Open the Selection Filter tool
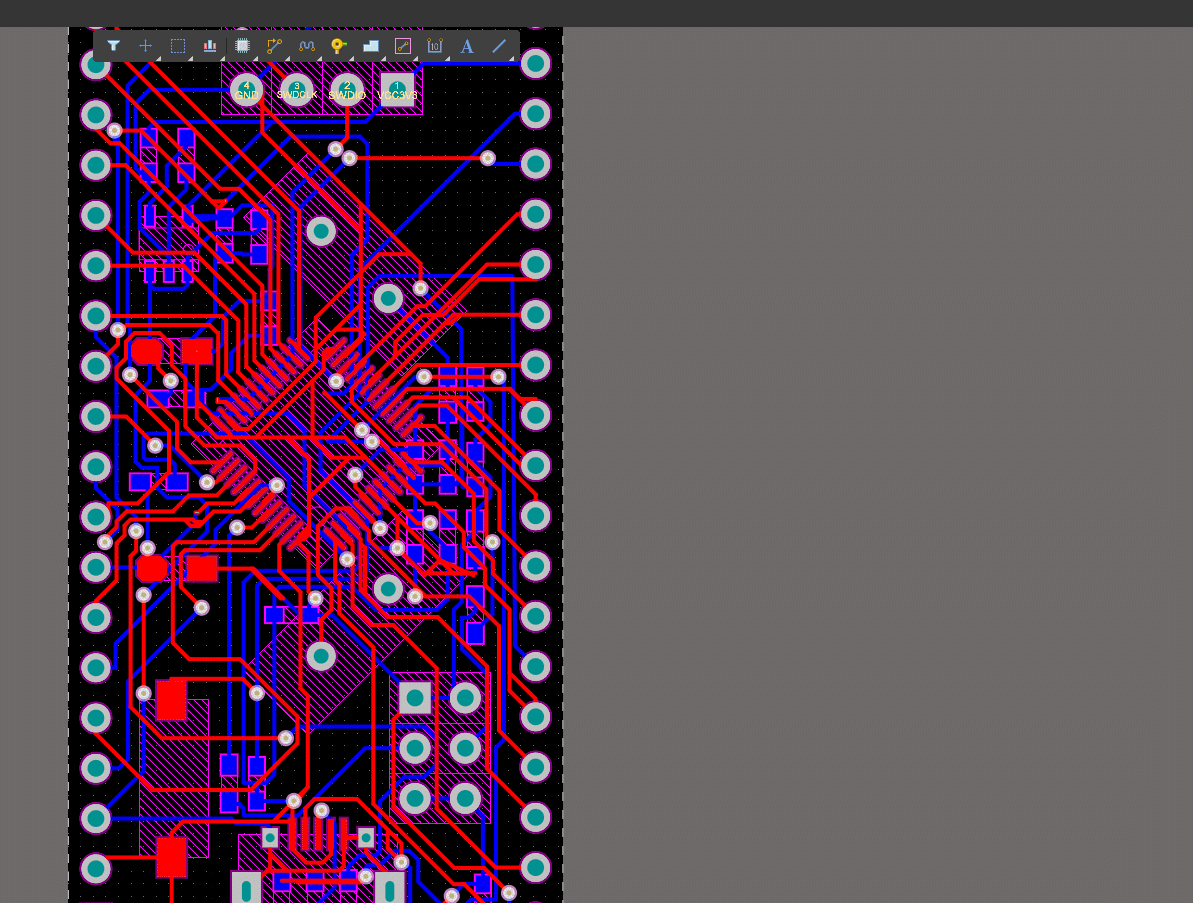This screenshot has height=903, width=1193. [x=113, y=46]
